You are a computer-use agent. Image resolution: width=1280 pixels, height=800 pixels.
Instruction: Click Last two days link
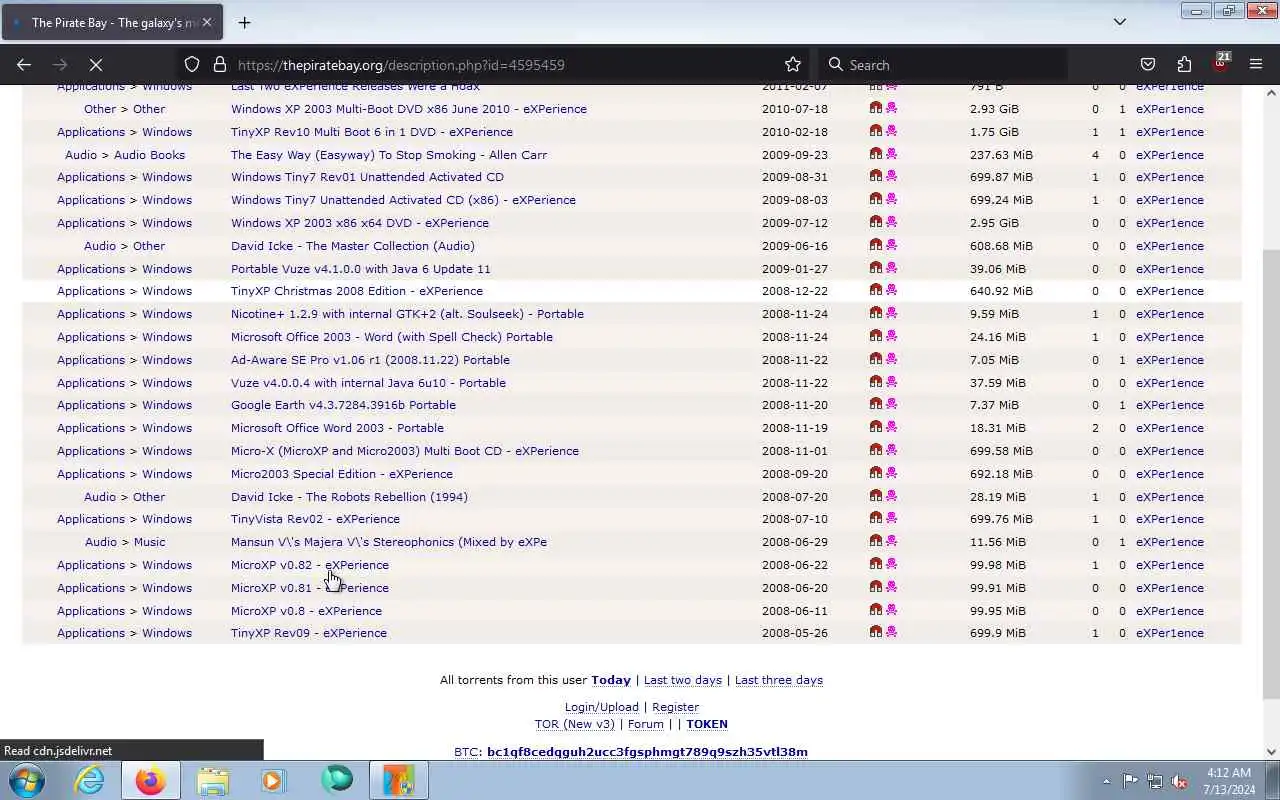(x=683, y=680)
